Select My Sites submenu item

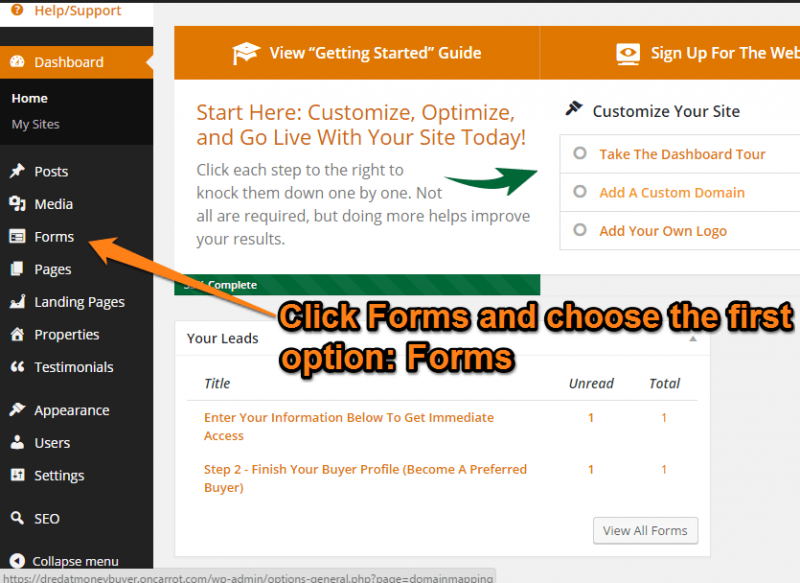click(35, 124)
